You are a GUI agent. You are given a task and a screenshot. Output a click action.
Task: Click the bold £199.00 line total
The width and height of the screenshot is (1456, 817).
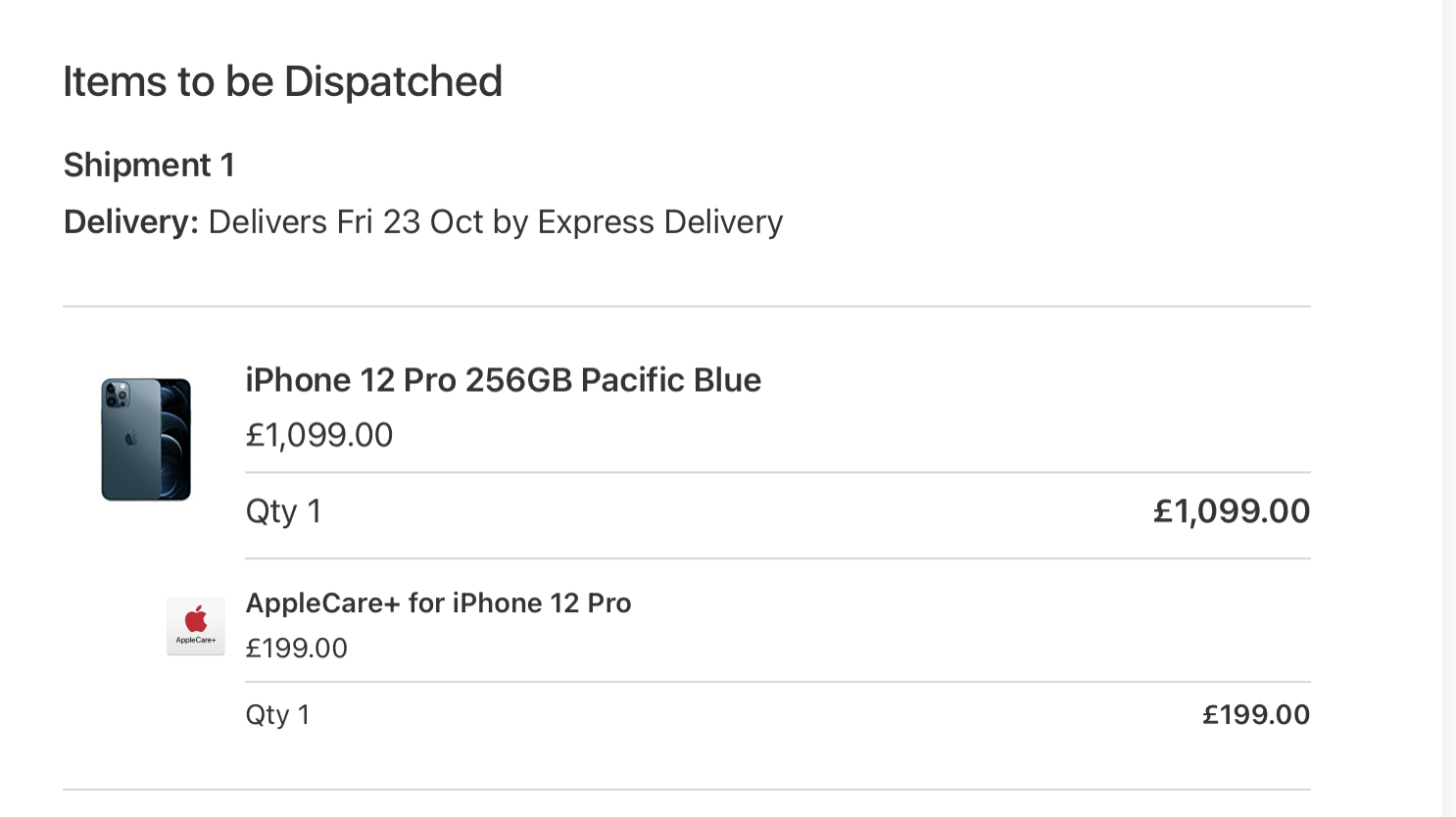1256,715
